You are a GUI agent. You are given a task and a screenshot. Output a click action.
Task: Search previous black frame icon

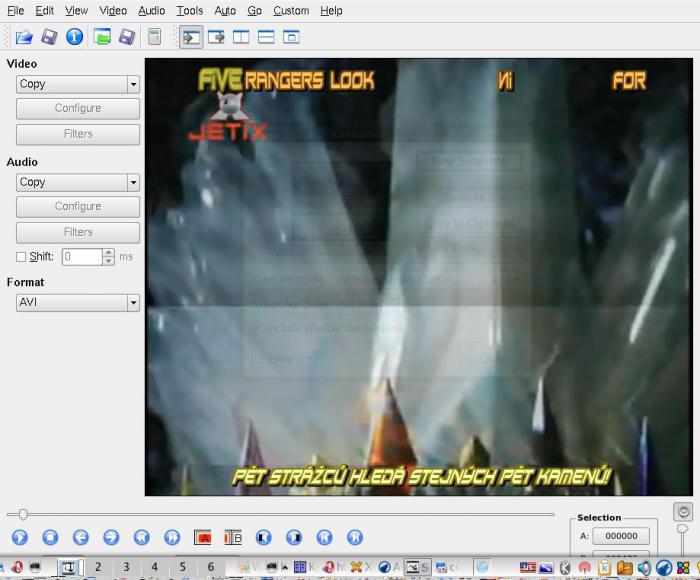point(263,537)
